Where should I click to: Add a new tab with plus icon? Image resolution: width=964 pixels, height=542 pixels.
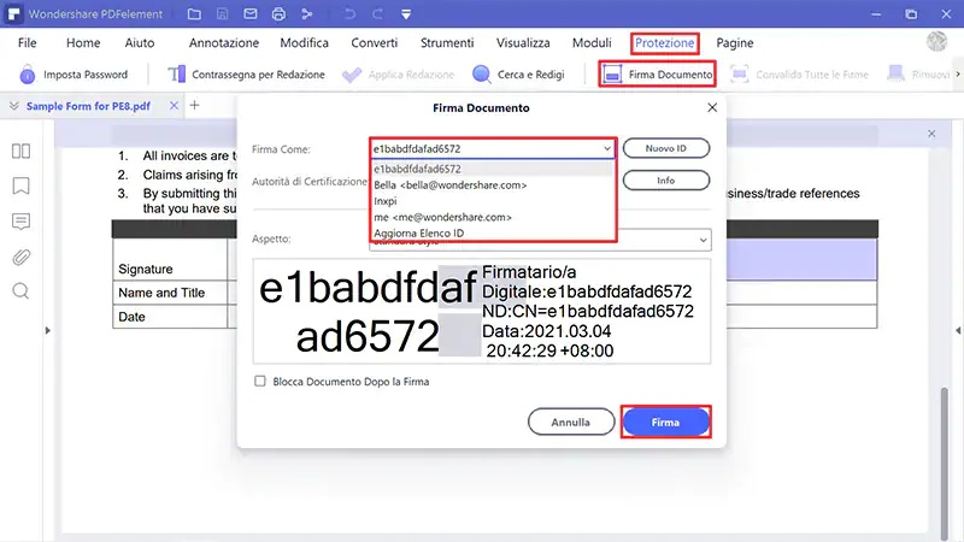point(194,106)
